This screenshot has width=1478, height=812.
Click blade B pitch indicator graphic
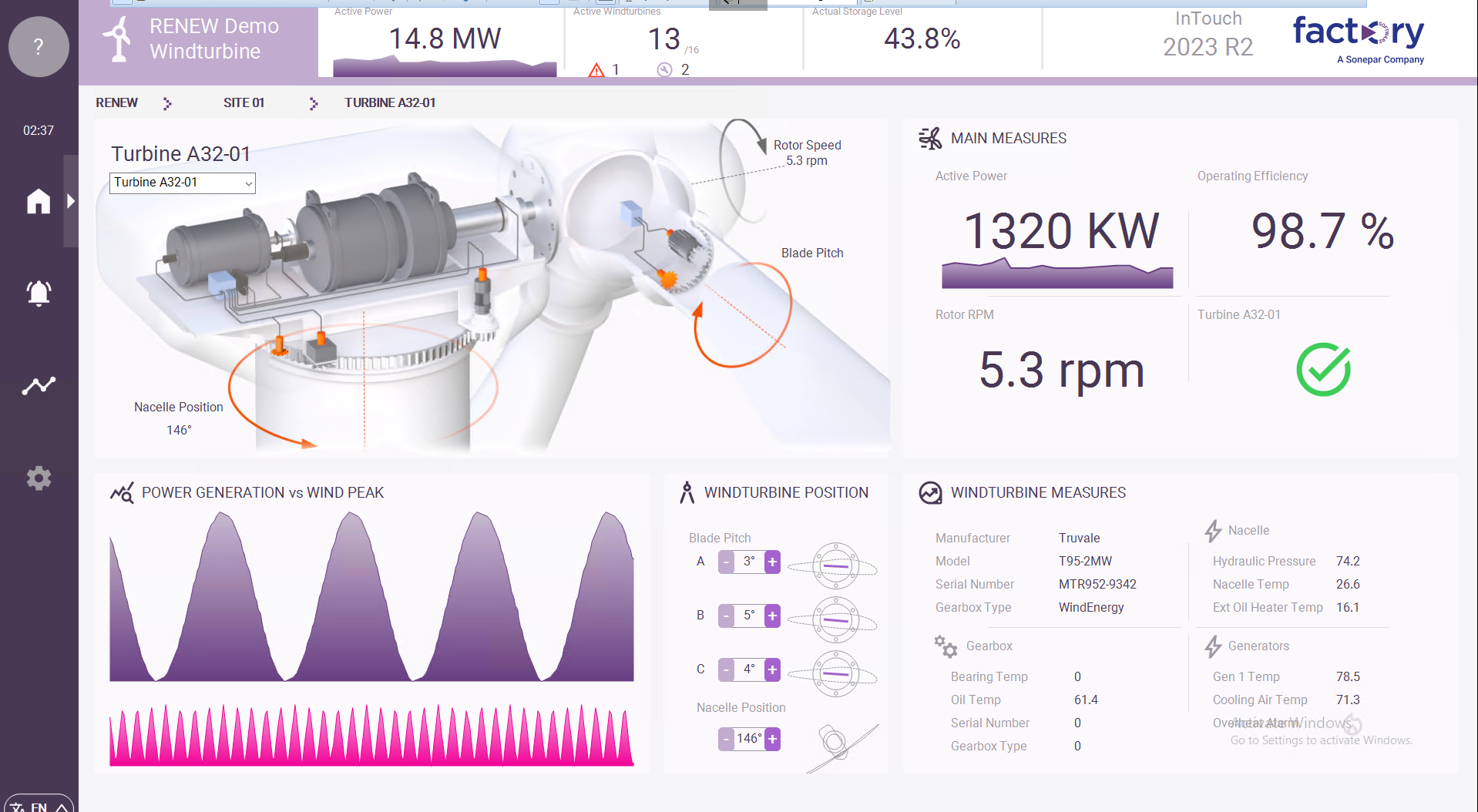[834, 620]
